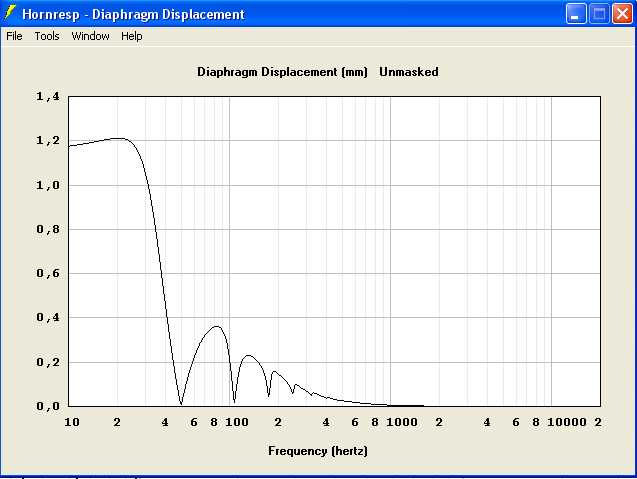Click the '0,6' y-axis value
The width and height of the screenshot is (637, 479).
coord(48,273)
